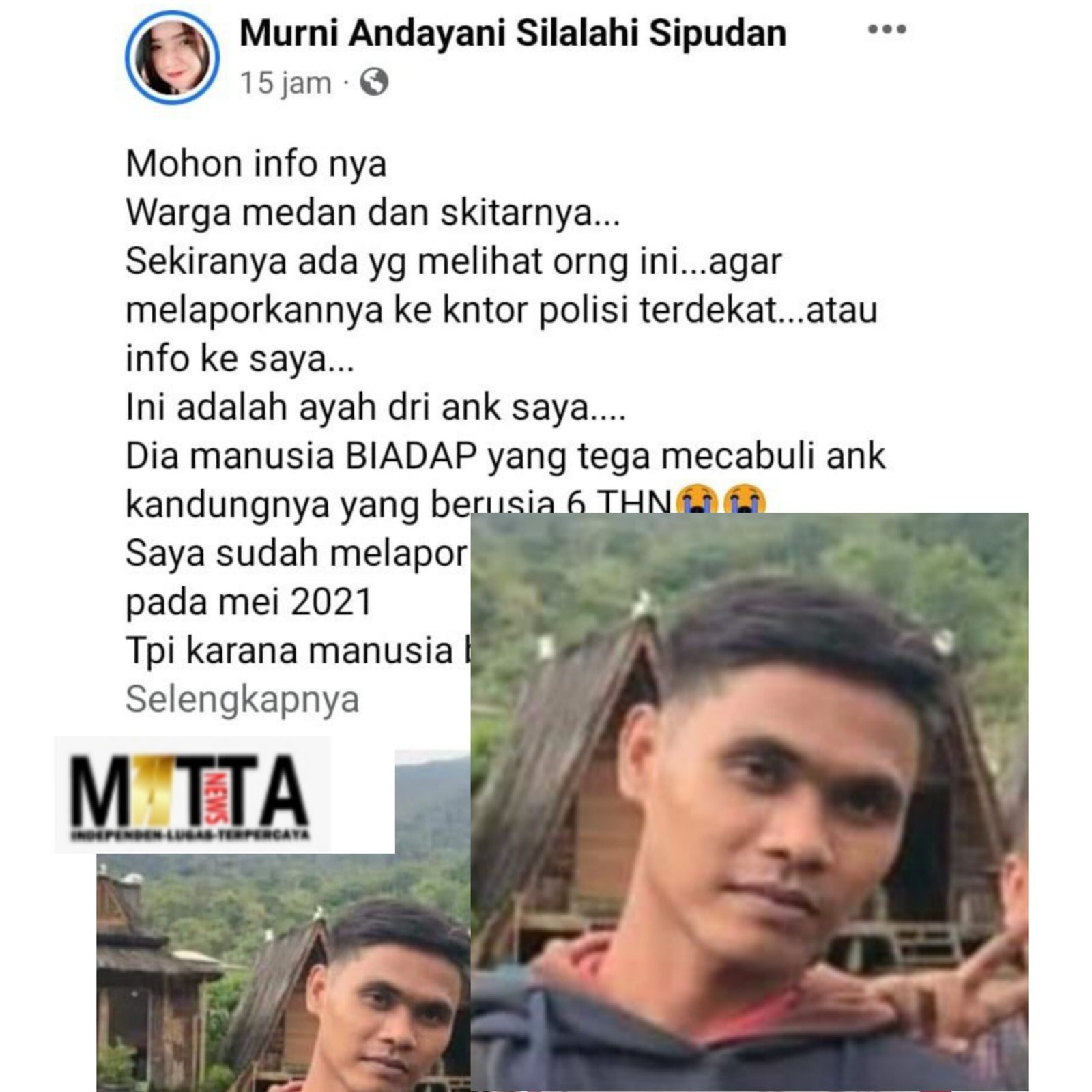Viewport: 1092px width, 1092px height.
Task: Open the three-dot post options menu
Action: click(887, 29)
